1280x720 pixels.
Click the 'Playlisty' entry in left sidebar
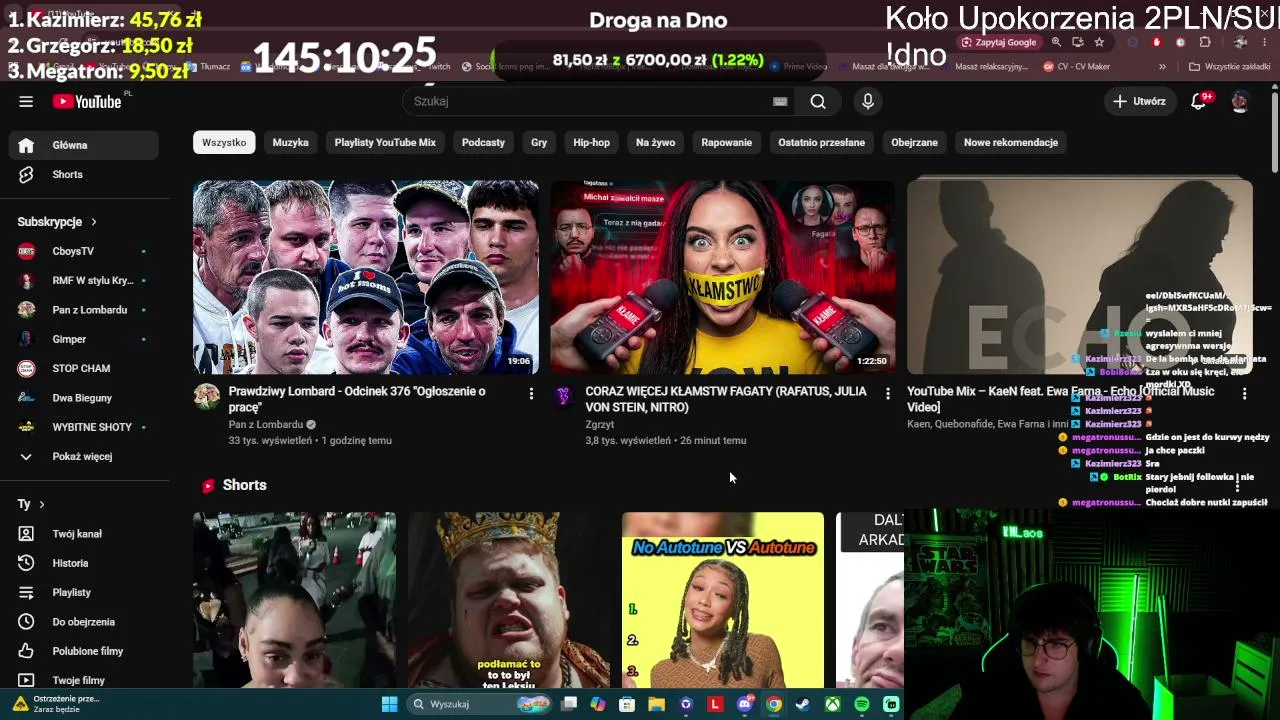(x=84, y=592)
